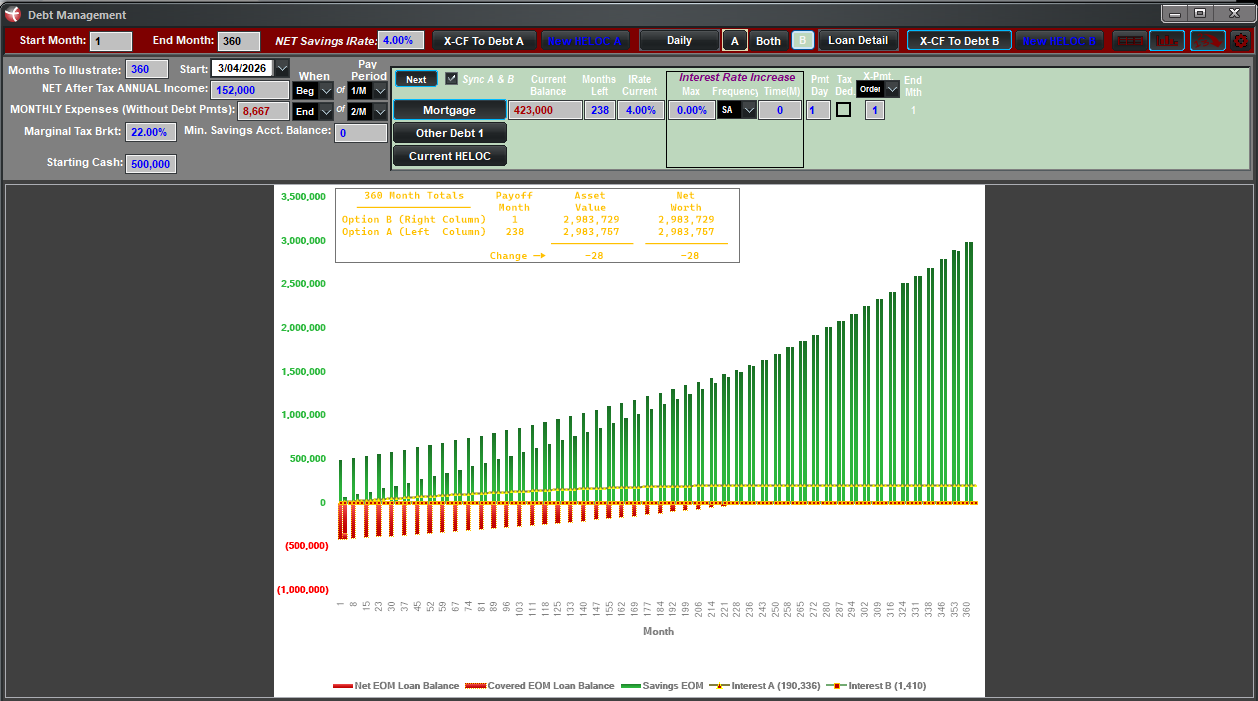Edit the Marginal Tax Brkt field
The width and height of the screenshot is (1258, 701).
click(x=151, y=132)
